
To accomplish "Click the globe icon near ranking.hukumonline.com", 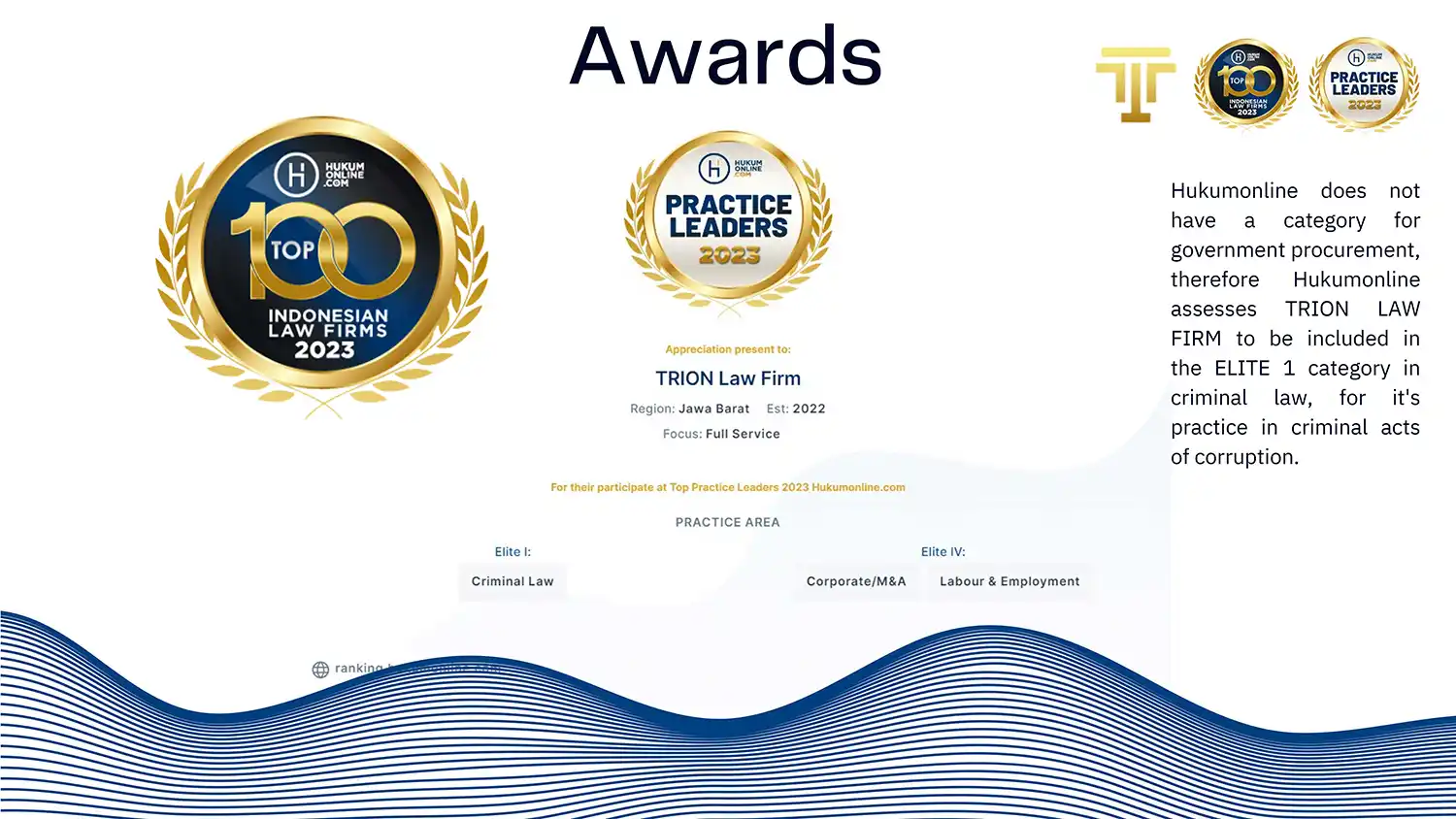I will 319,669.
